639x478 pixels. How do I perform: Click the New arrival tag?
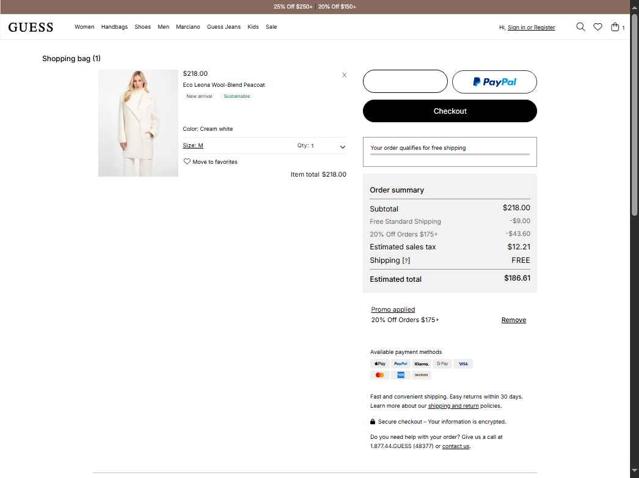tap(199, 96)
